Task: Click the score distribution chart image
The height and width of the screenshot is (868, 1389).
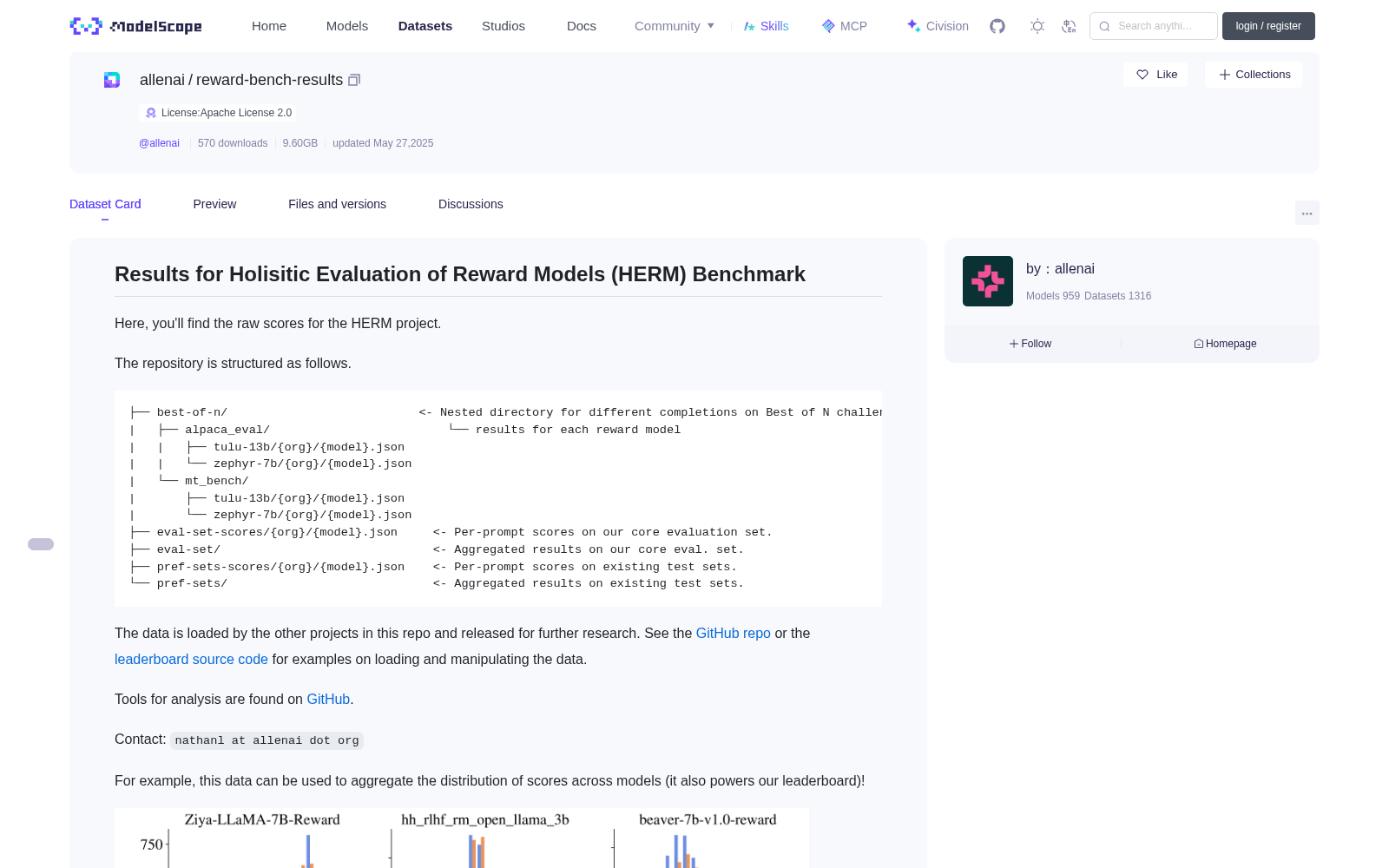Action: click(462, 838)
